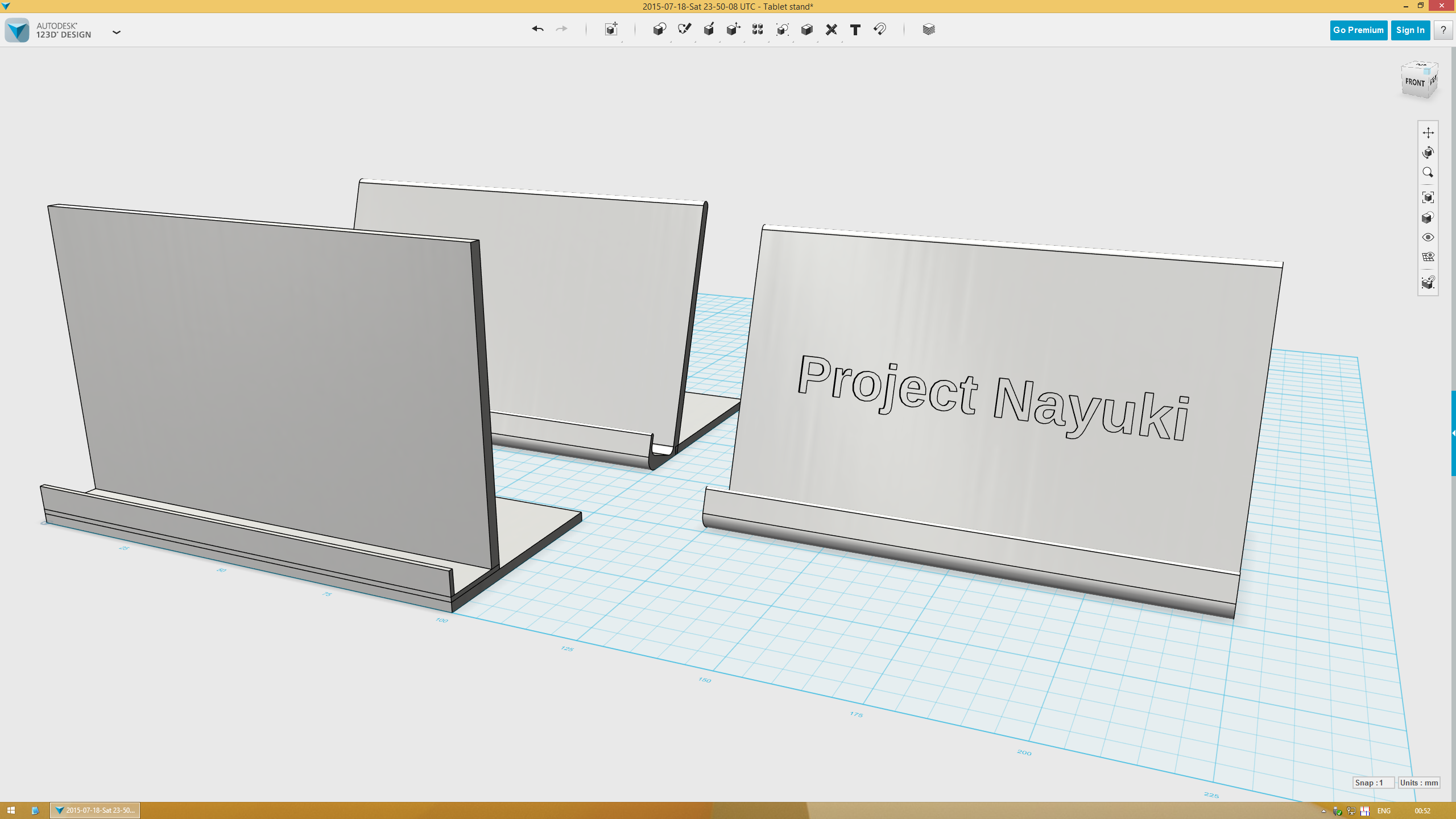Activate the Snap magnet tool

tap(880, 30)
